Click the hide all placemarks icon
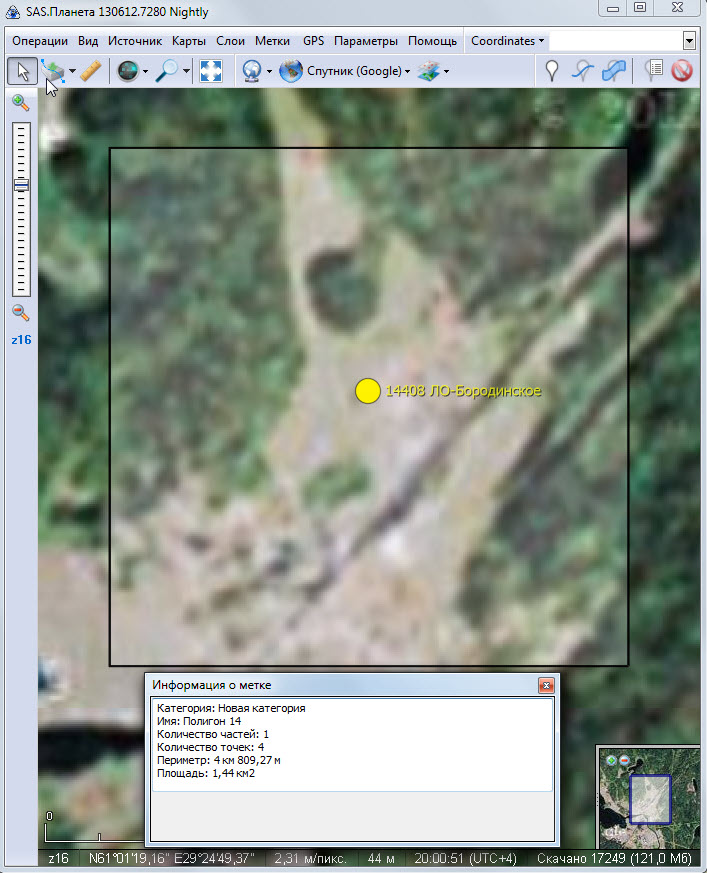Viewport: 707px width, 873px height. coord(682,71)
